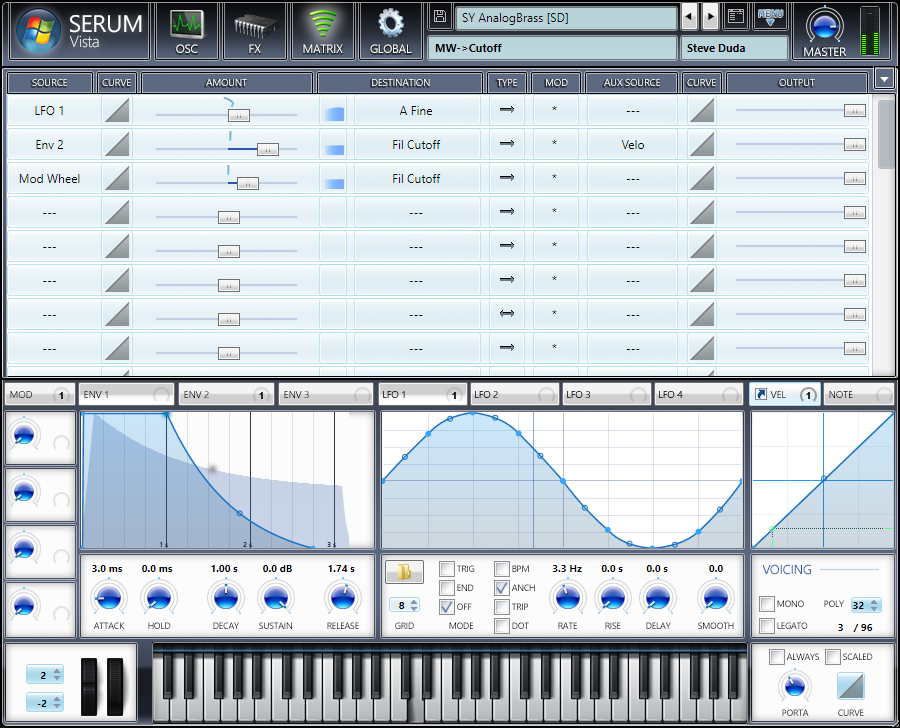Open the GLOBAL settings page
Image resolution: width=900 pixels, height=728 pixels.
point(390,32)
